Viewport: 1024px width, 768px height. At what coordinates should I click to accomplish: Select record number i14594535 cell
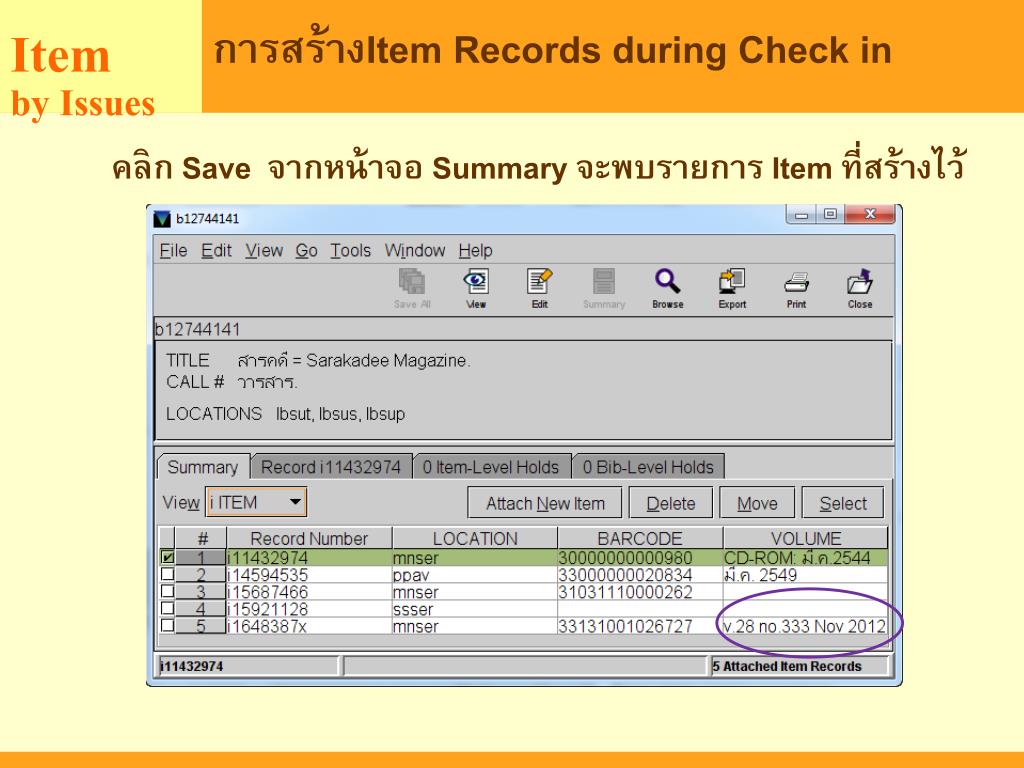tap(309, 575)
